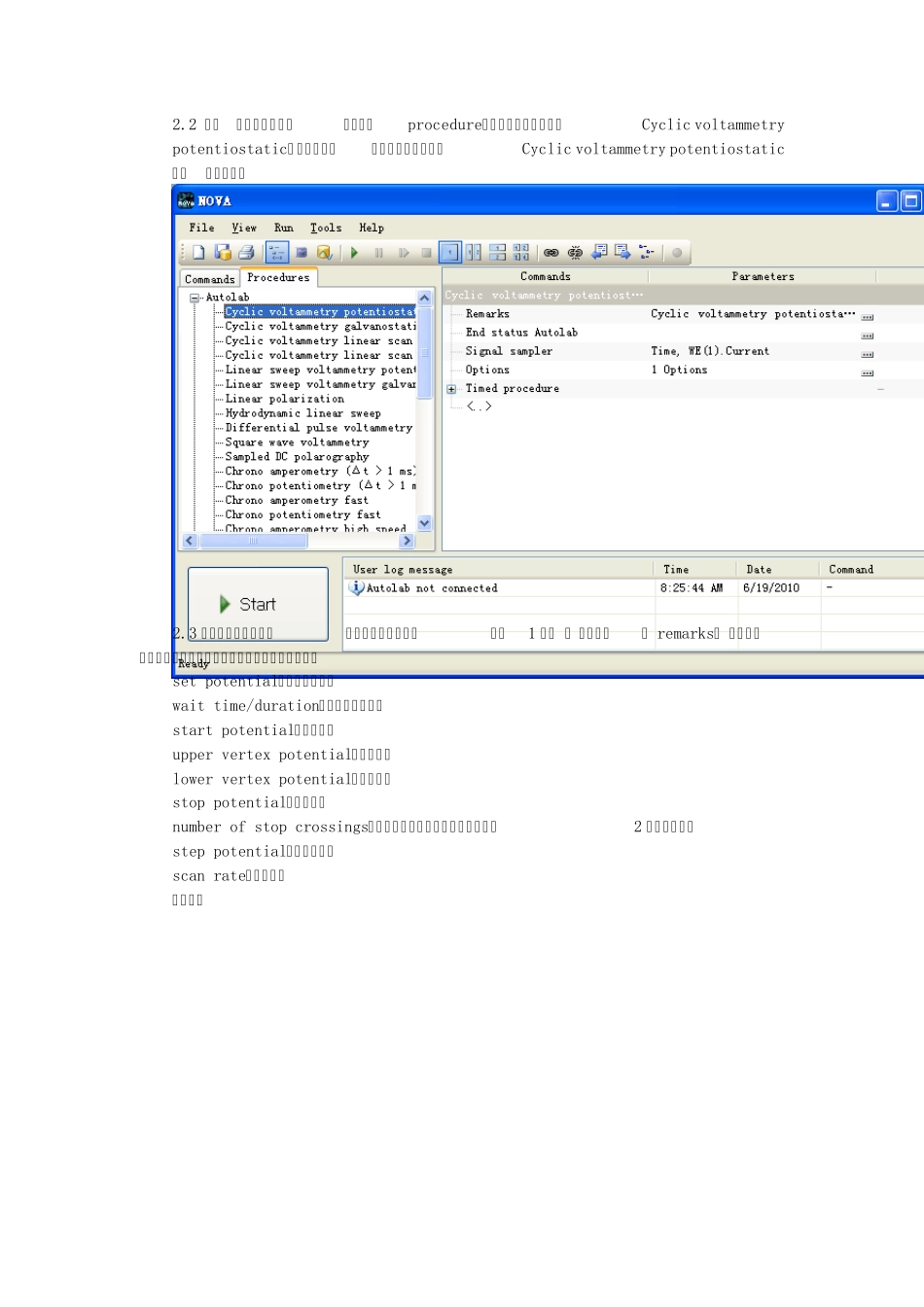Switch to the Procedures tab
Screen dimensions: 924x1307
278,277
